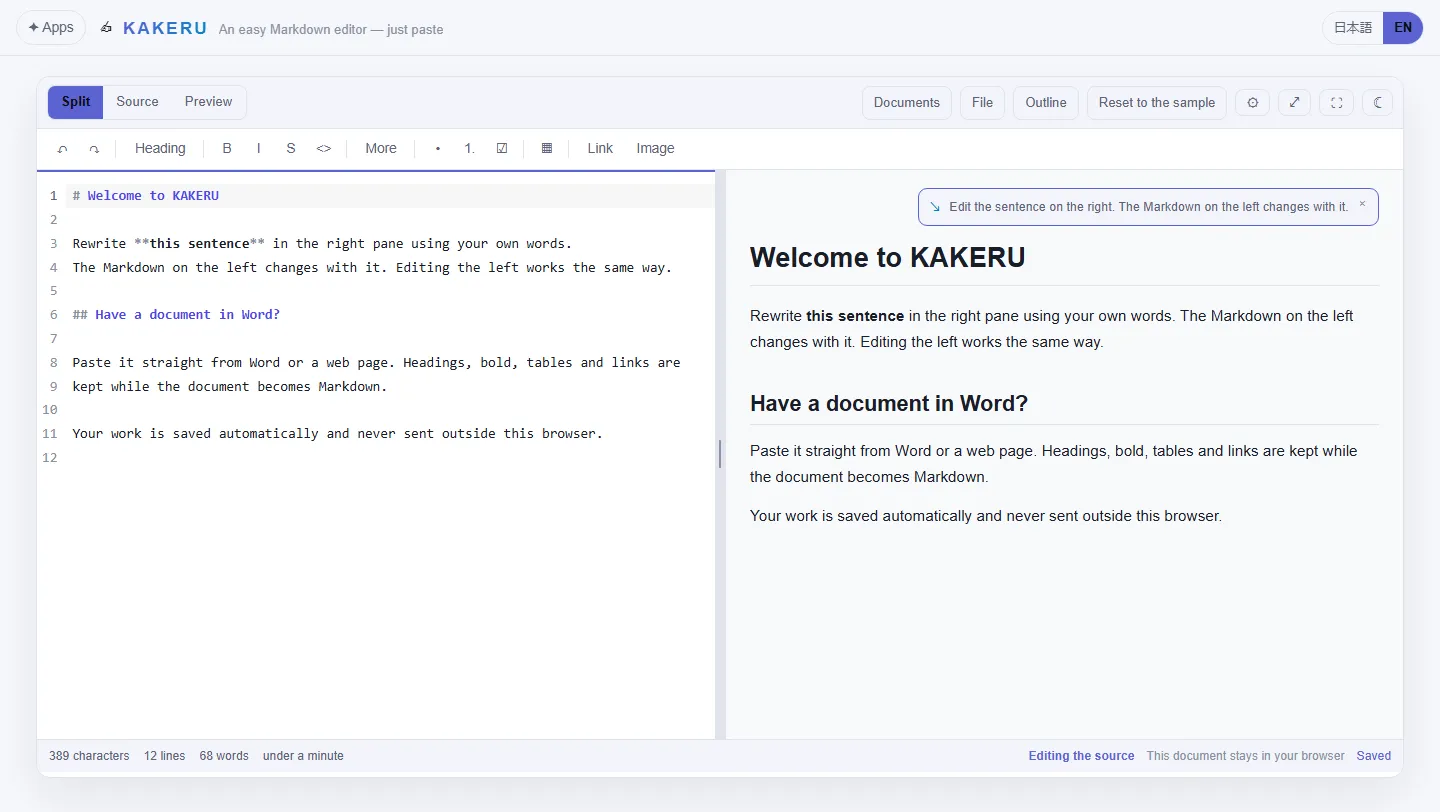This screenshot has width=1440, height=812.
Task: Insert inline code with the <> button
Action: [324, 148]
